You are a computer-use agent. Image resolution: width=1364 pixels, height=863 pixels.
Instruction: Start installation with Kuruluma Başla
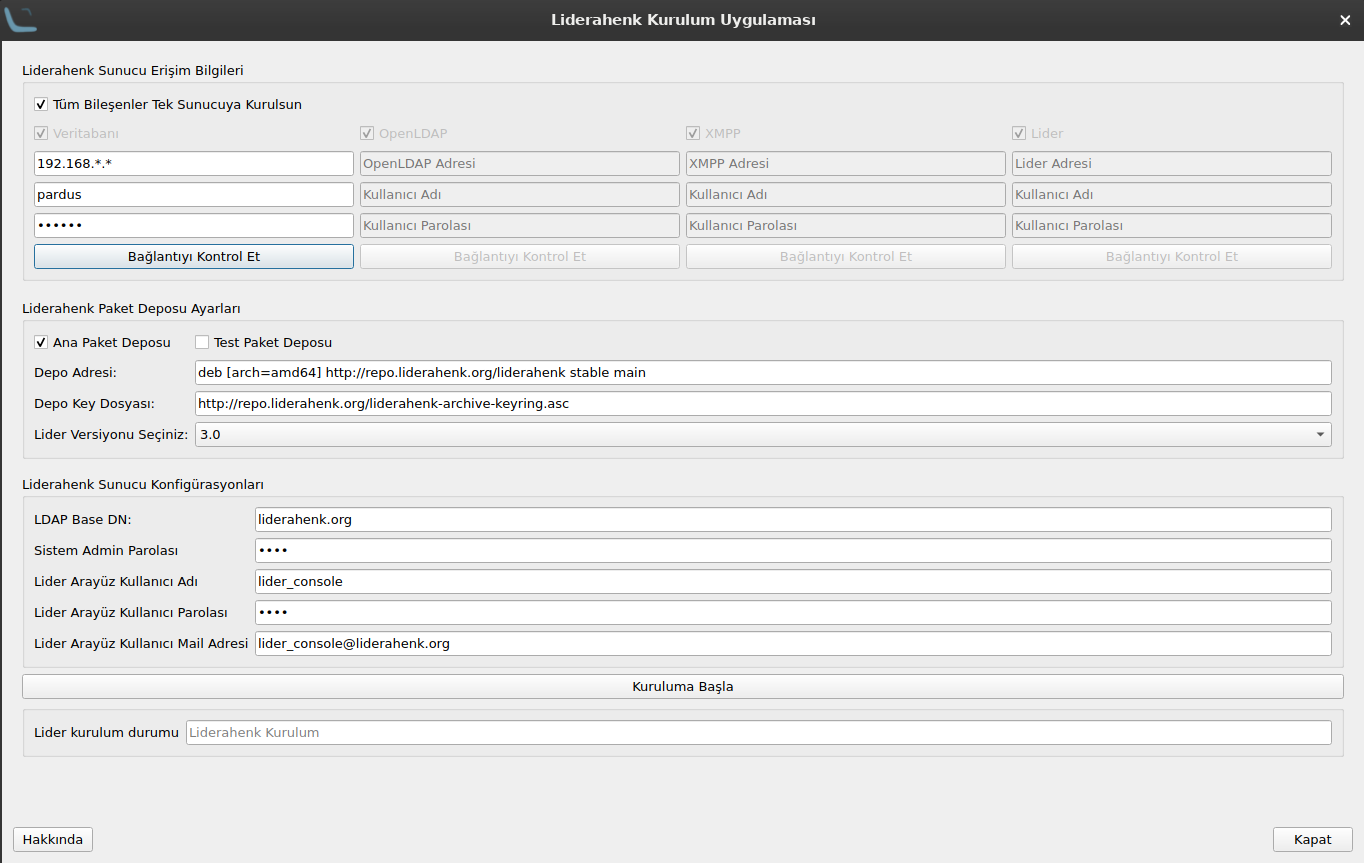coord(683,687)
